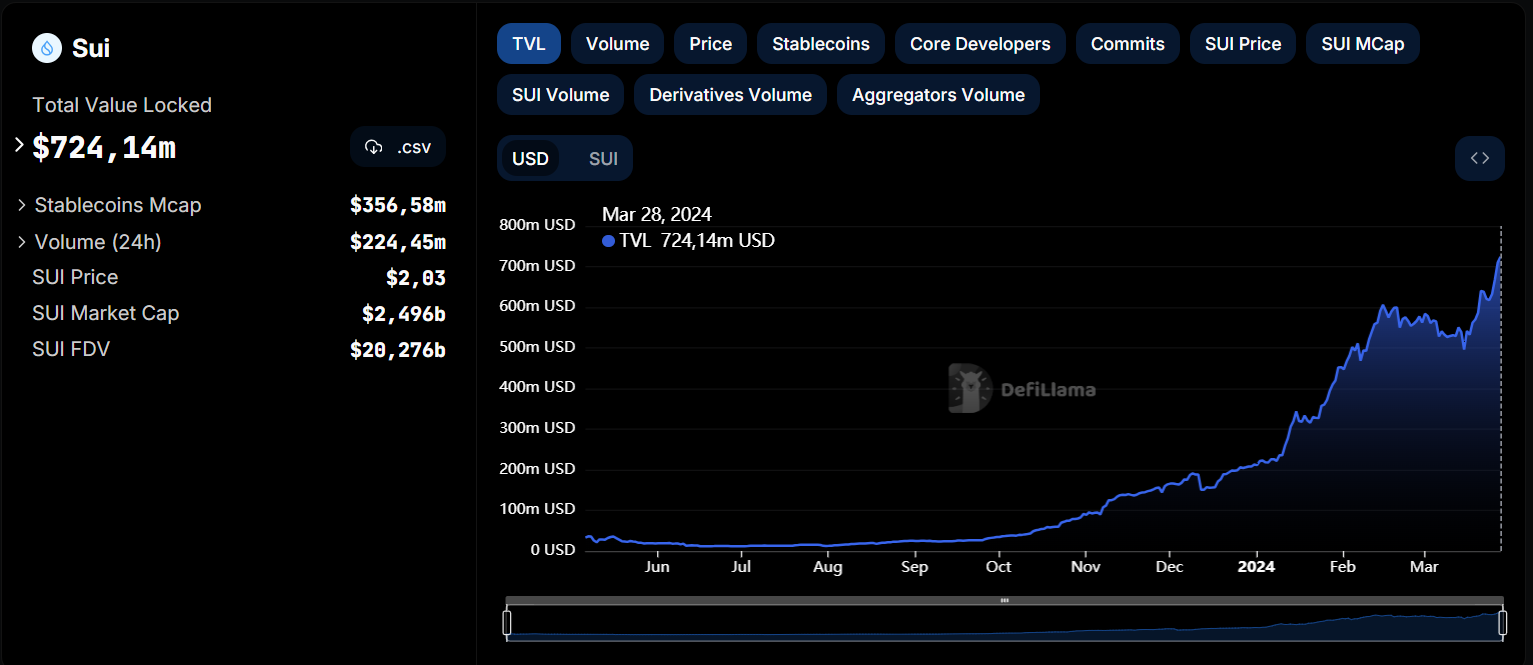The width and height of the screenshot is (1533, 665).
Task: Click the market cap value $2,496b
Action: pos(404,314)
